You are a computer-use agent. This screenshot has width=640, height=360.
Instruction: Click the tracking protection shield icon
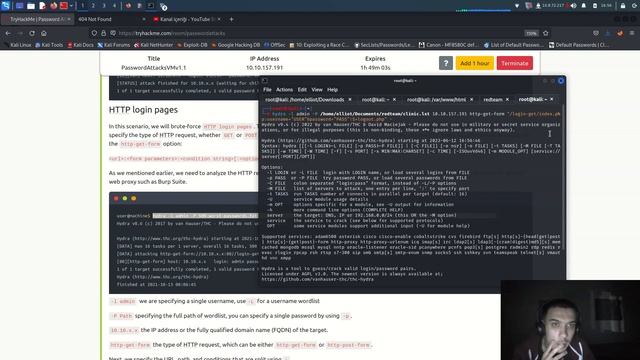point(94,33)
